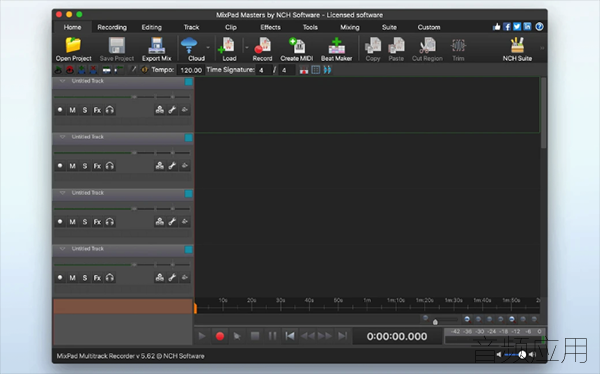Click the master volume slider at the bottom right
This screenshot has height=374, width=600.
coord(515,355)
